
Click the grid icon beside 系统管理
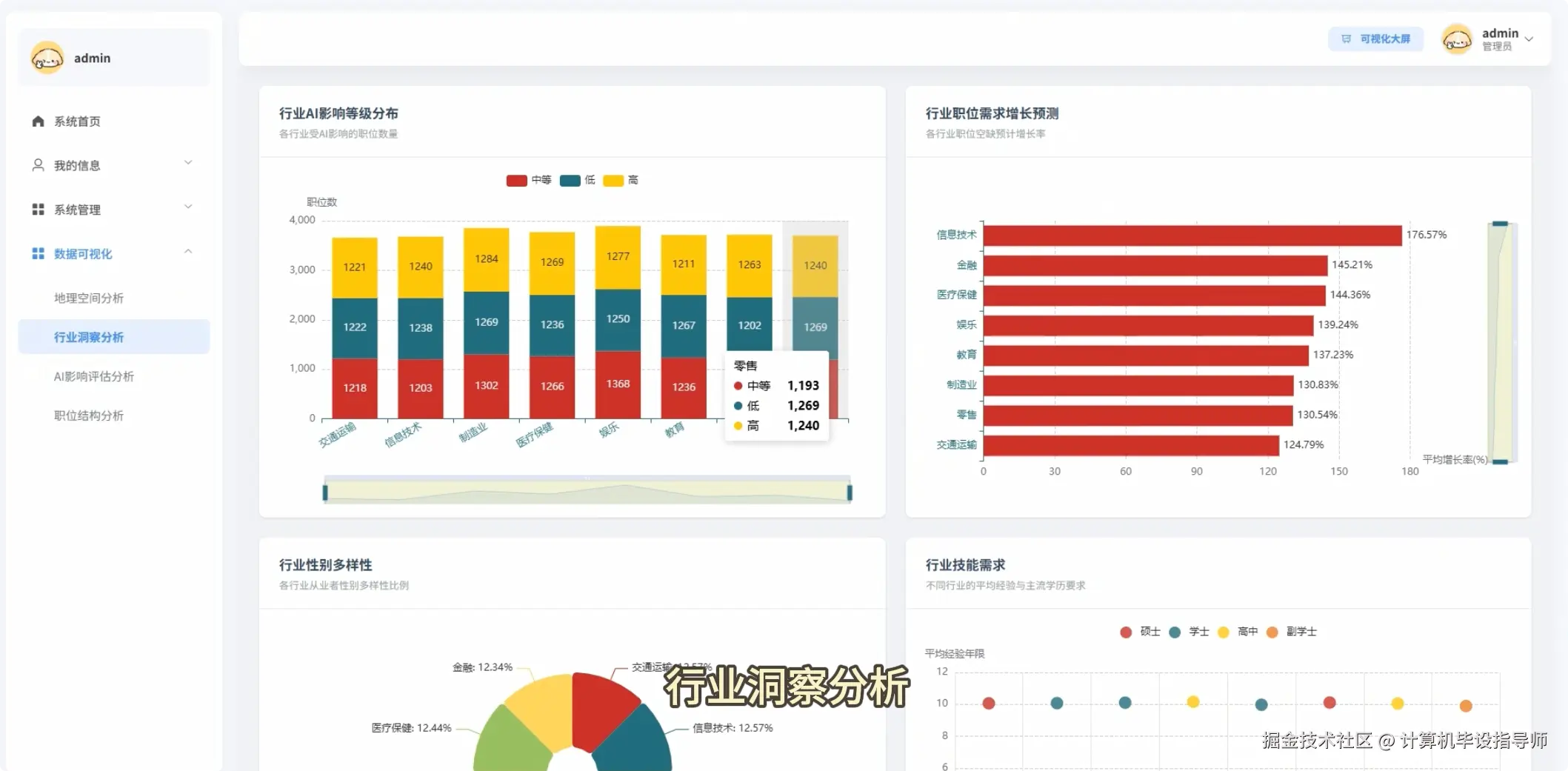(38, 210)
